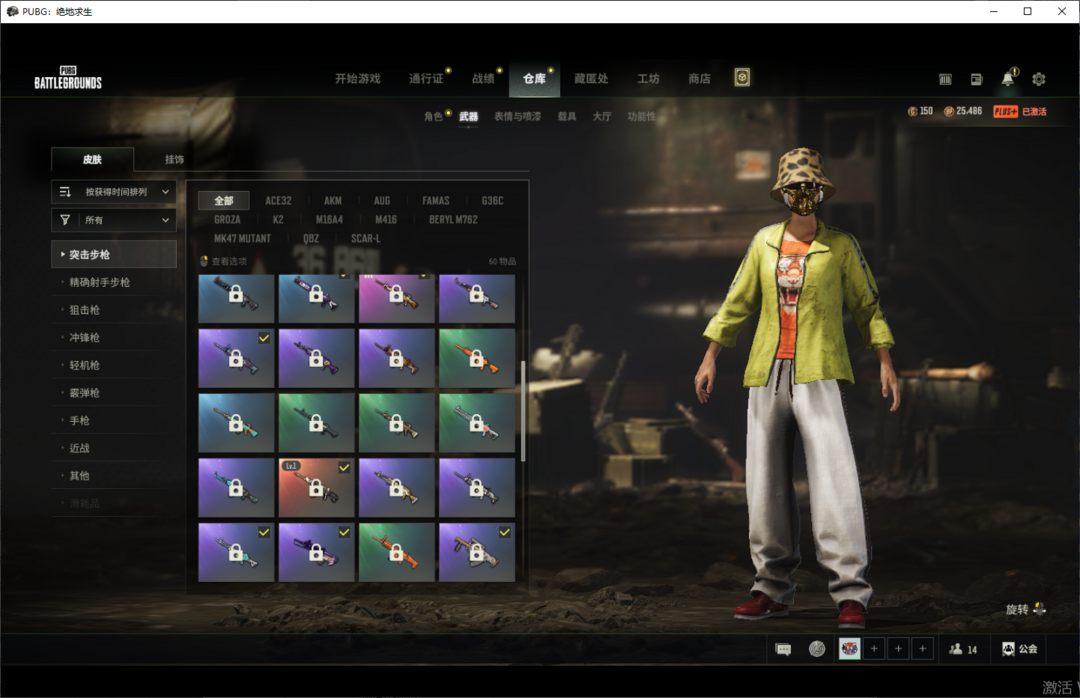Open the locker icon left of the news icon
Viewport: 1080px width, 698px height.
click(x=945, y=79)
